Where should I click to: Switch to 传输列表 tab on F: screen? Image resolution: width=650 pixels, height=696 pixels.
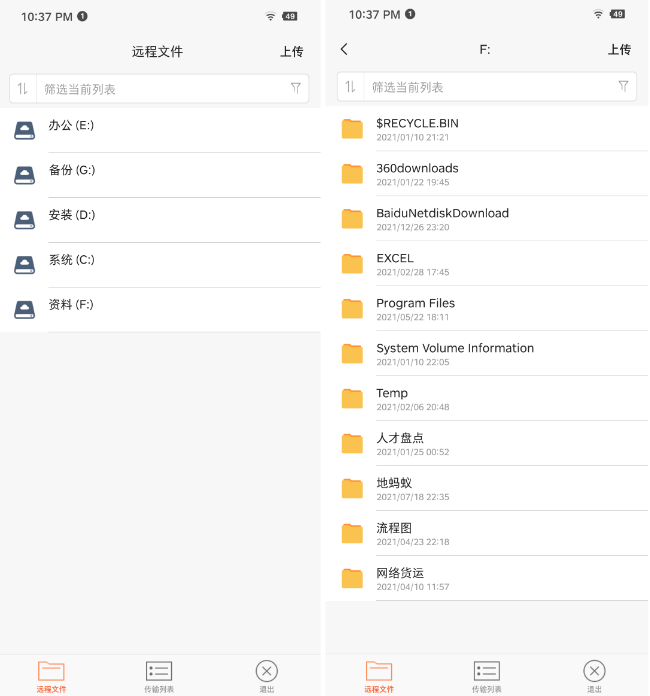(x=487, y=677)
